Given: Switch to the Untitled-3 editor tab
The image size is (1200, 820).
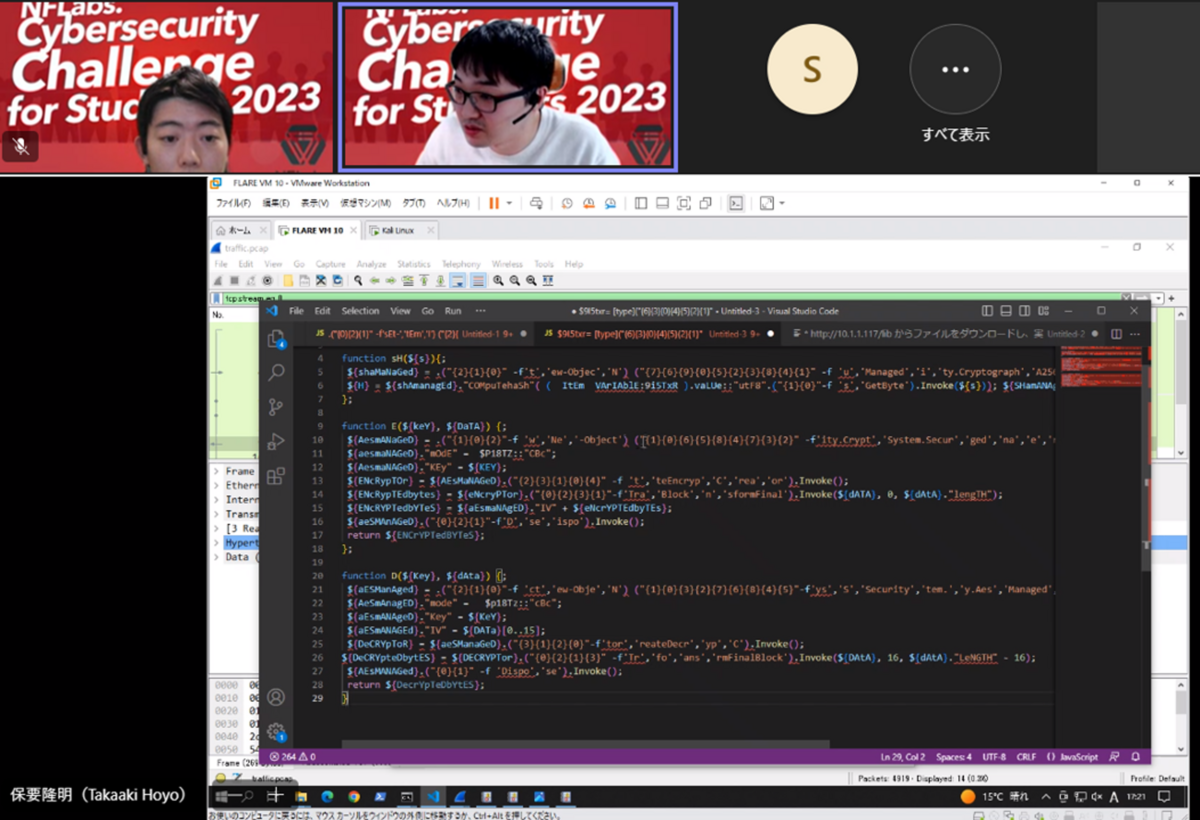Looking at the screenshot, I should tap(656, 334).
